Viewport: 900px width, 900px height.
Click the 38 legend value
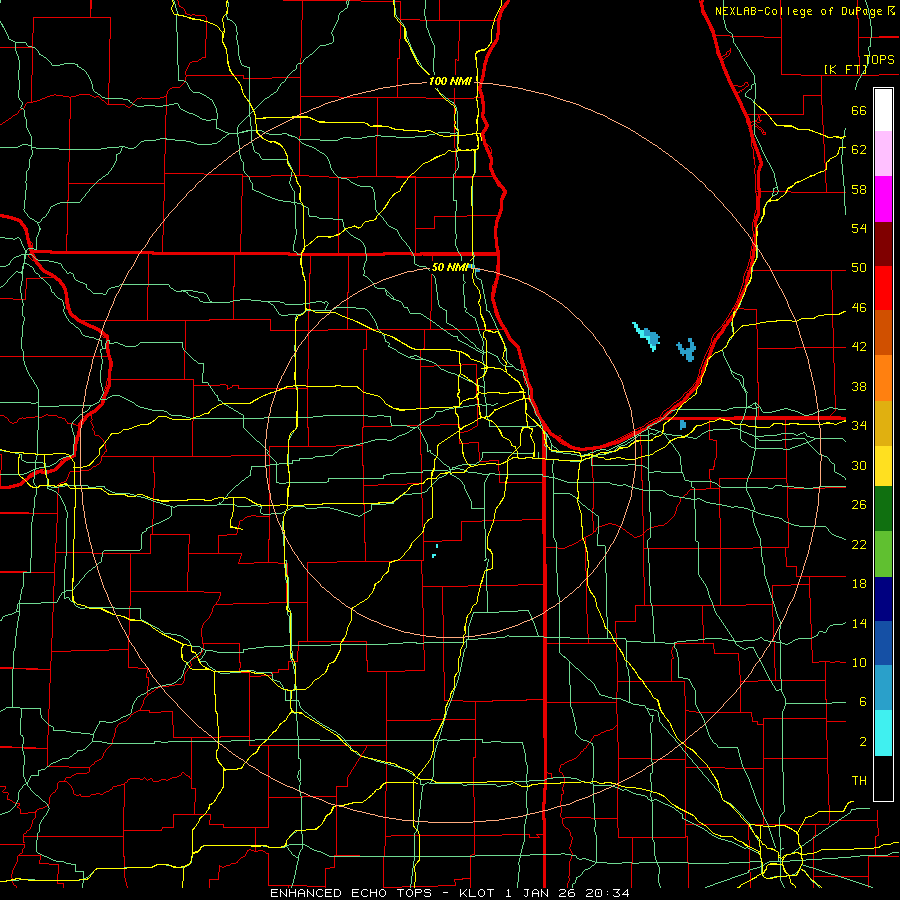click(x=859, y=386)
